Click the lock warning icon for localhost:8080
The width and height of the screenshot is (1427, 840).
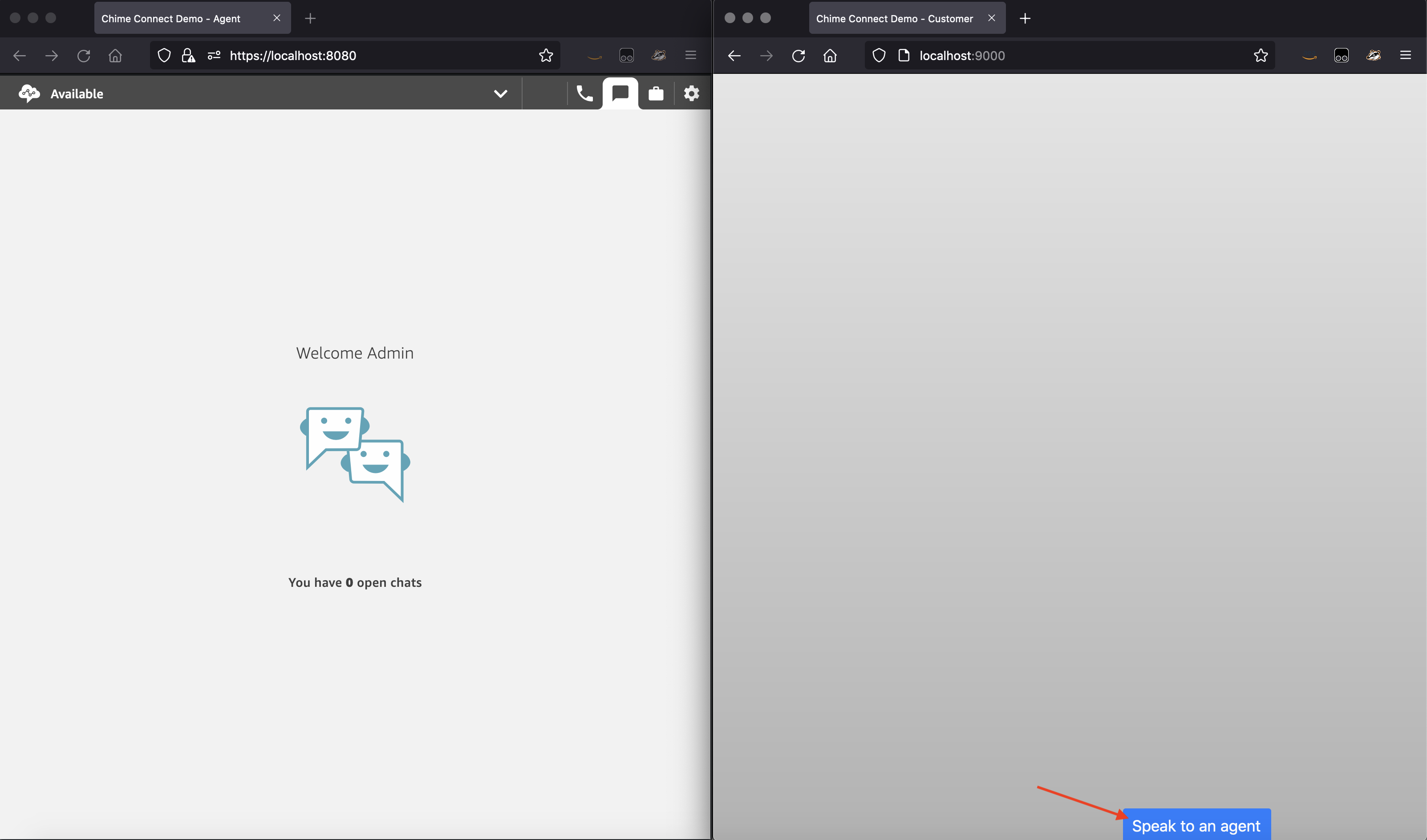point(188,56)
